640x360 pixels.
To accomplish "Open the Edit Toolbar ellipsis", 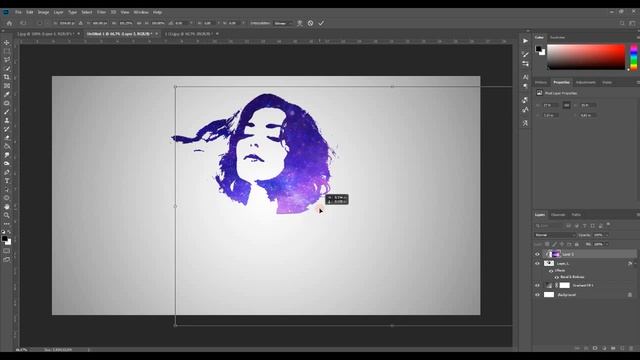I will pyautogui.click(x=7, y=224).
